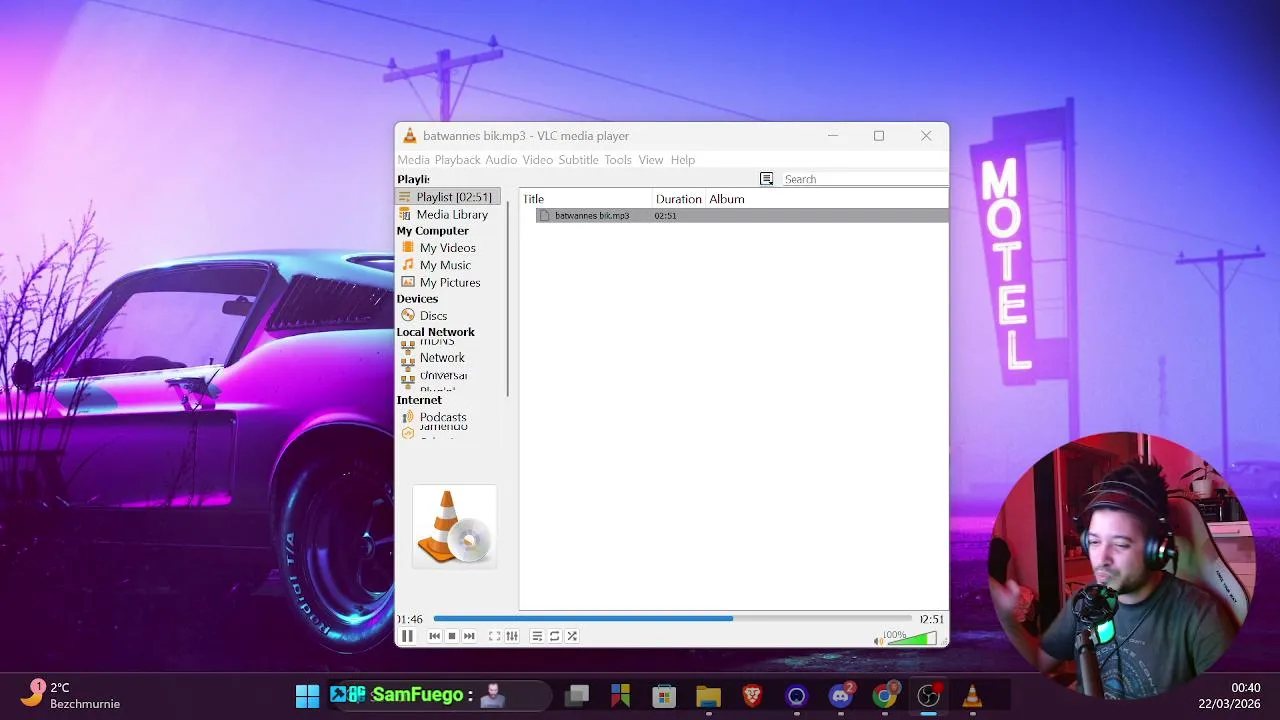Image resolution: width=1280 pixels, height=720 pixels.
Task: Open weather widget showing 2°C
Action: pyautogui.click(x=72, y=695)
